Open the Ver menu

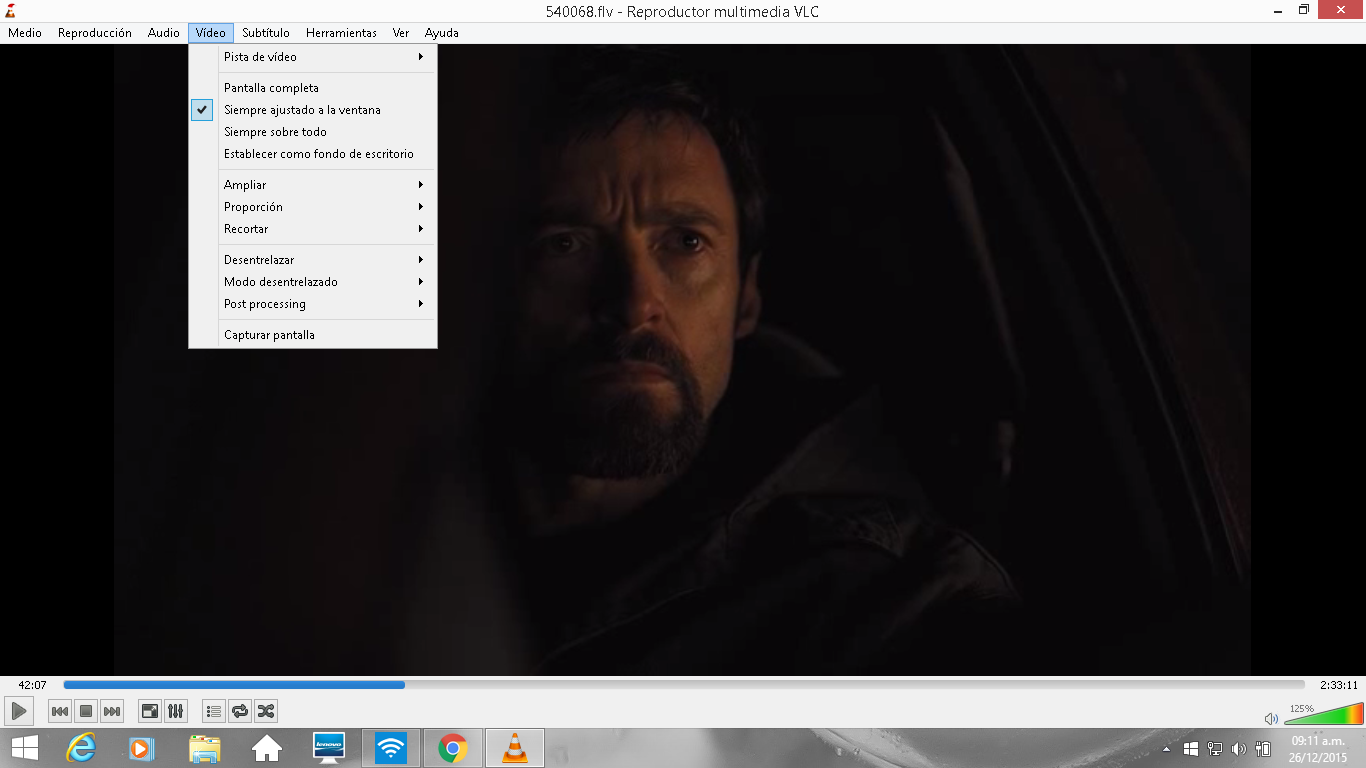401,33
